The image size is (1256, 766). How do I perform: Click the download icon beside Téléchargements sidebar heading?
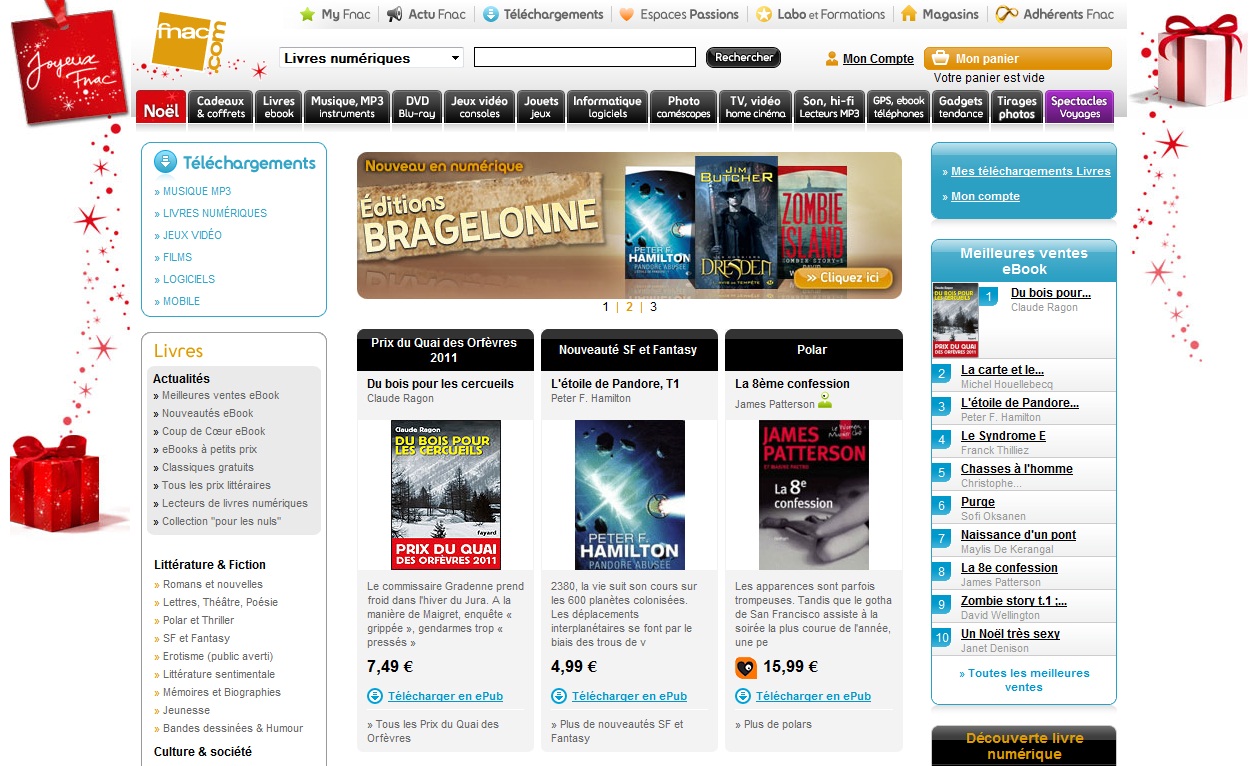click(x=165, y=163)
